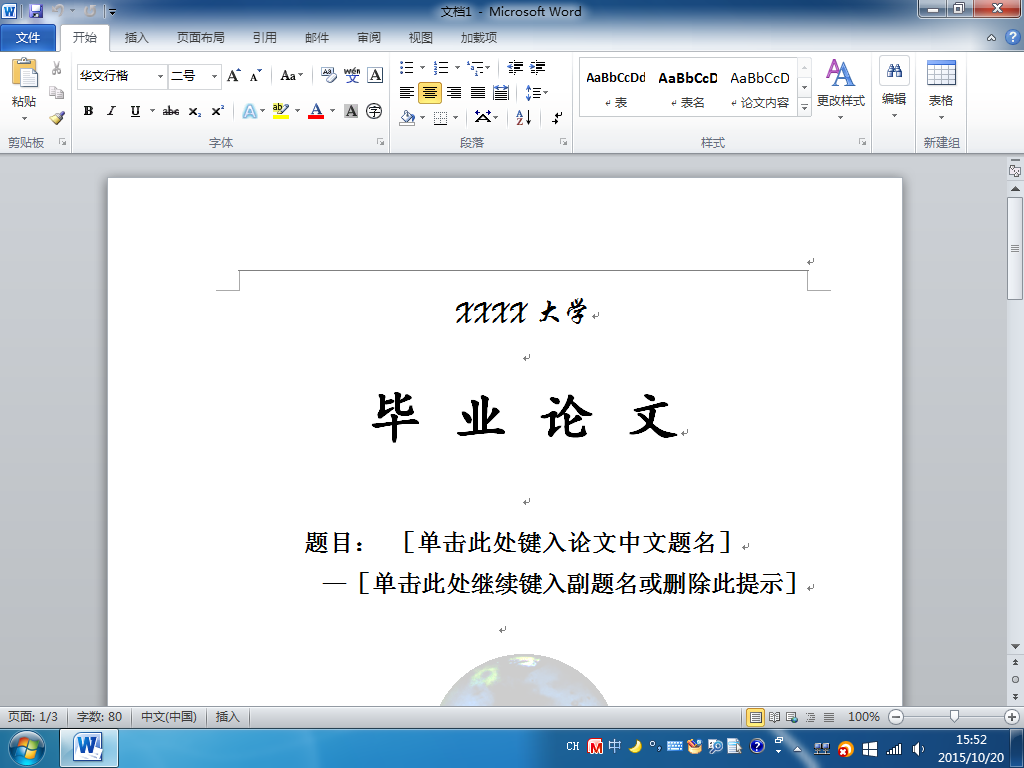
Task: Apply strikethrough with the abc icon
Action: (x=171, y=111)
